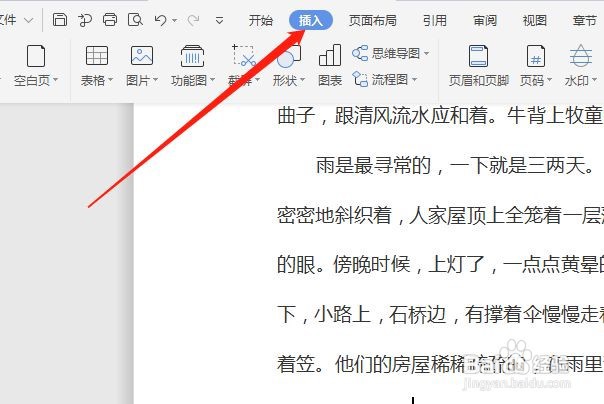Open the 审阅 tab
Screen dimensions: 604x404
485,20
